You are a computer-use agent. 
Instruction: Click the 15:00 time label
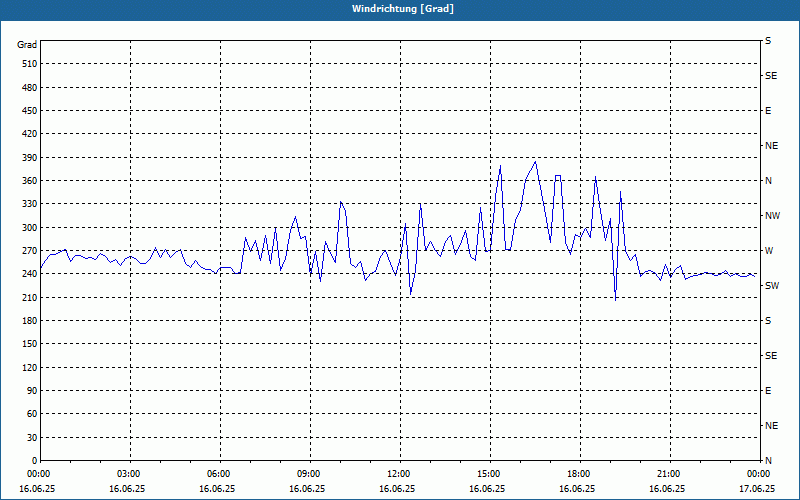pos(489,474)
